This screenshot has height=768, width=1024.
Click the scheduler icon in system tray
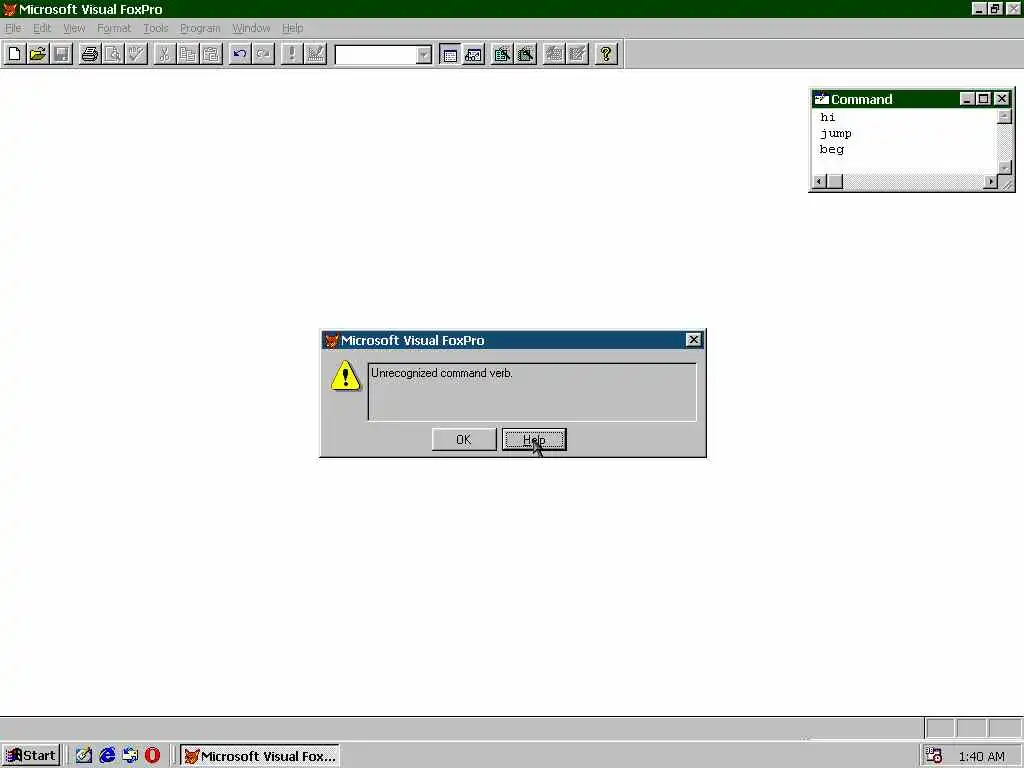click(x=934, y=756)
